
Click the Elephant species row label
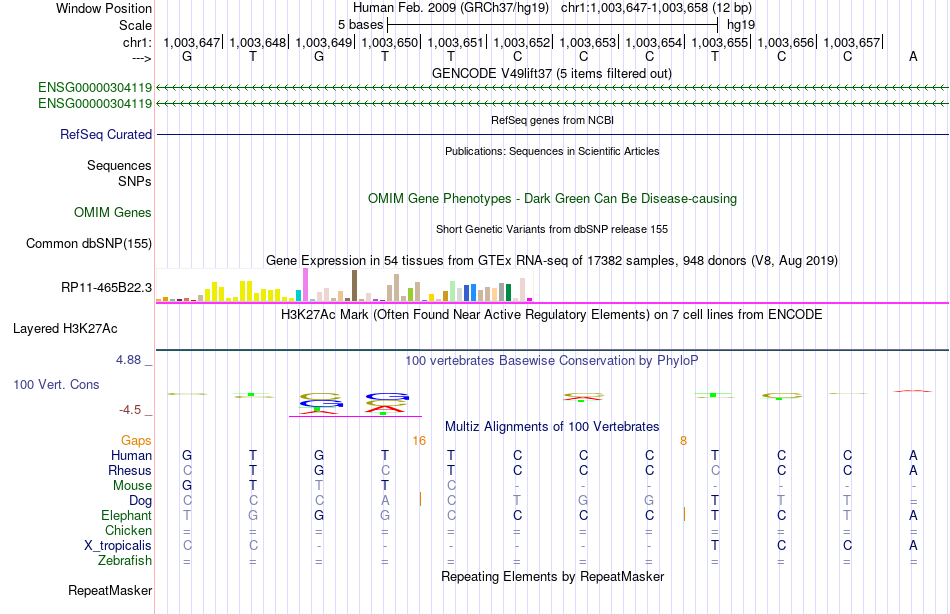tap(127, 515)
